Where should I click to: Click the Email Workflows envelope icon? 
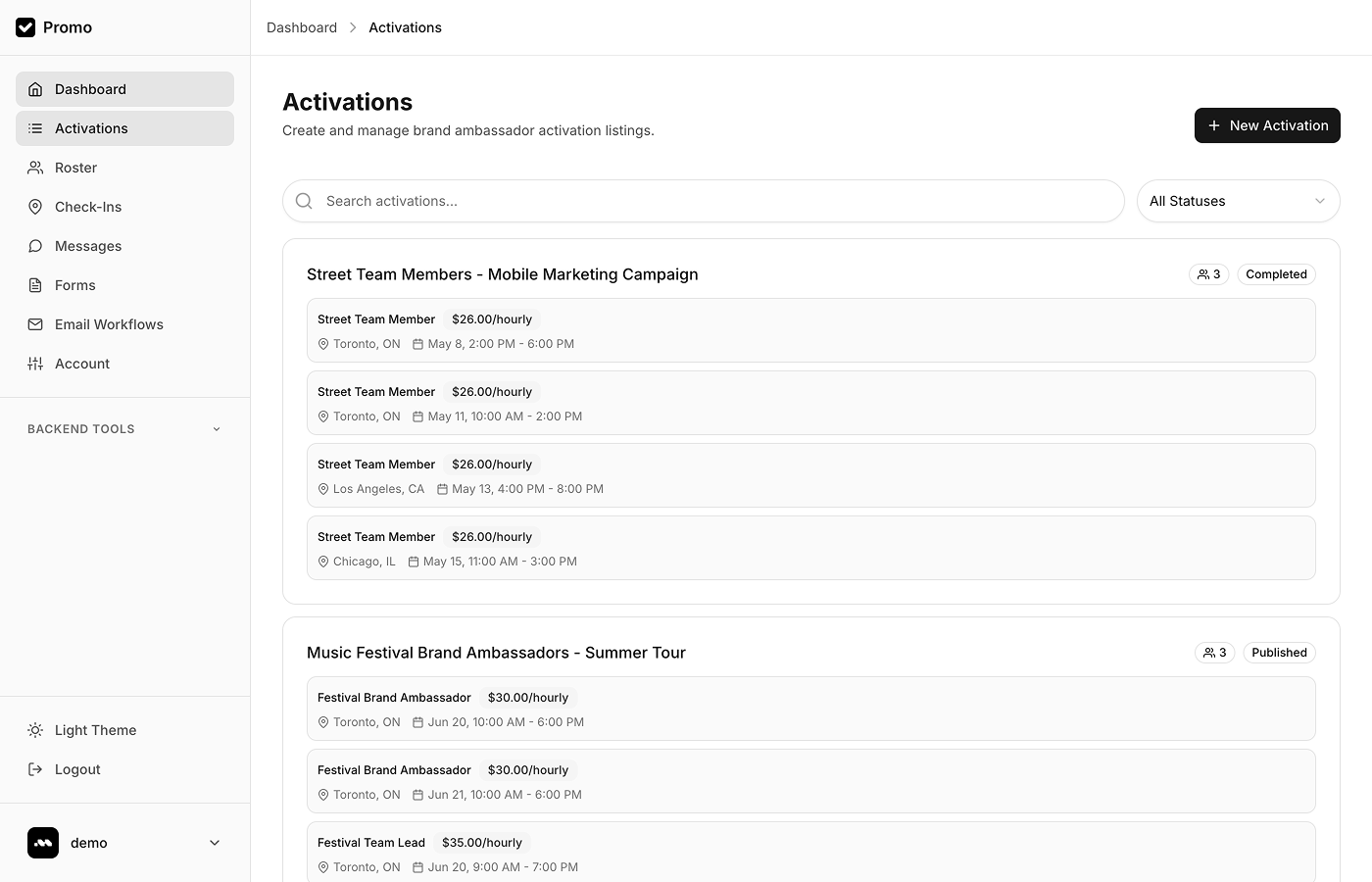pyautogui.click(x=35, y=324)
